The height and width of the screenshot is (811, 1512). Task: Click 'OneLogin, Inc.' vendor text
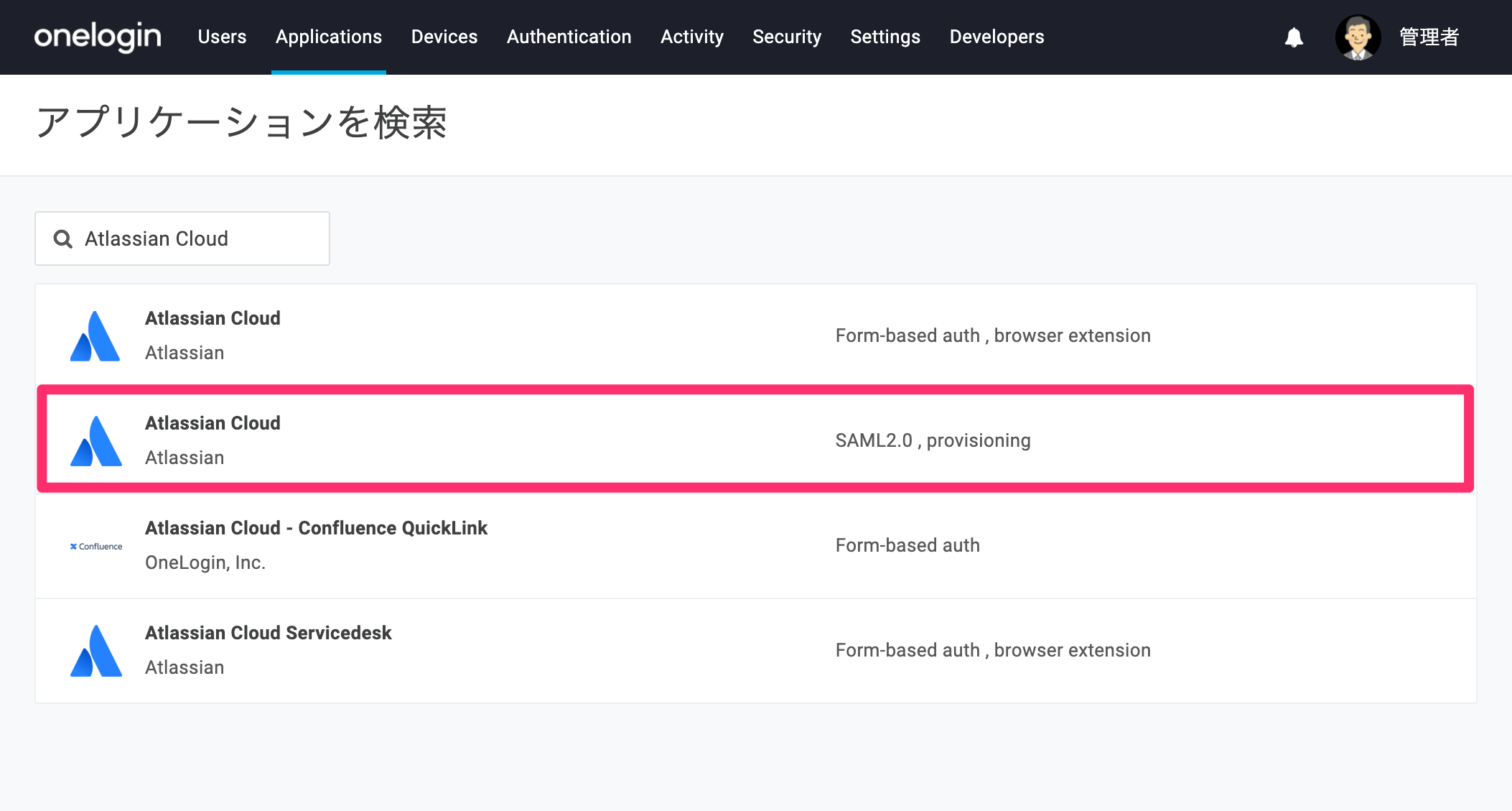point(205,562)
